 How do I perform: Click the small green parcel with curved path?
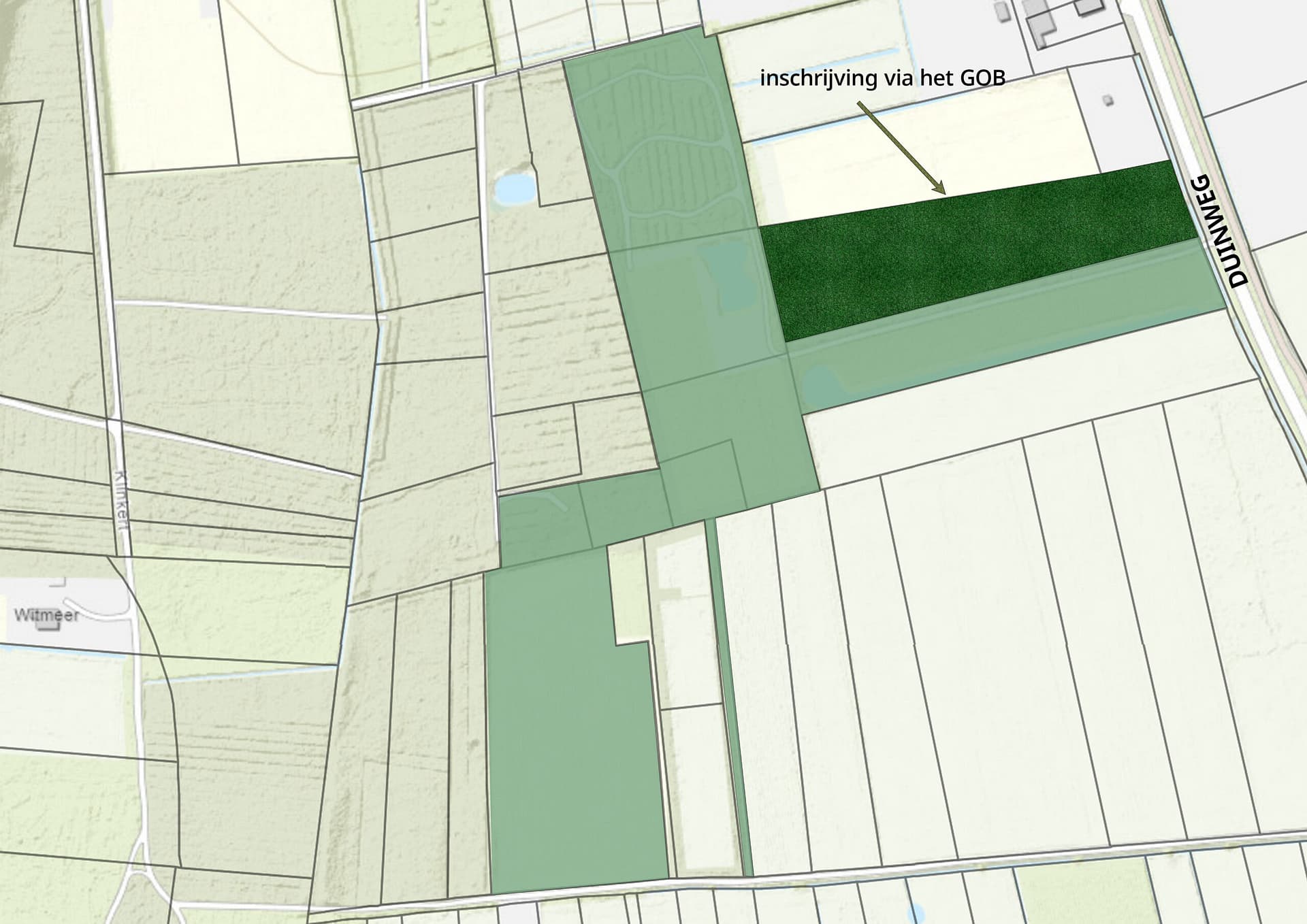coord(541,523)
